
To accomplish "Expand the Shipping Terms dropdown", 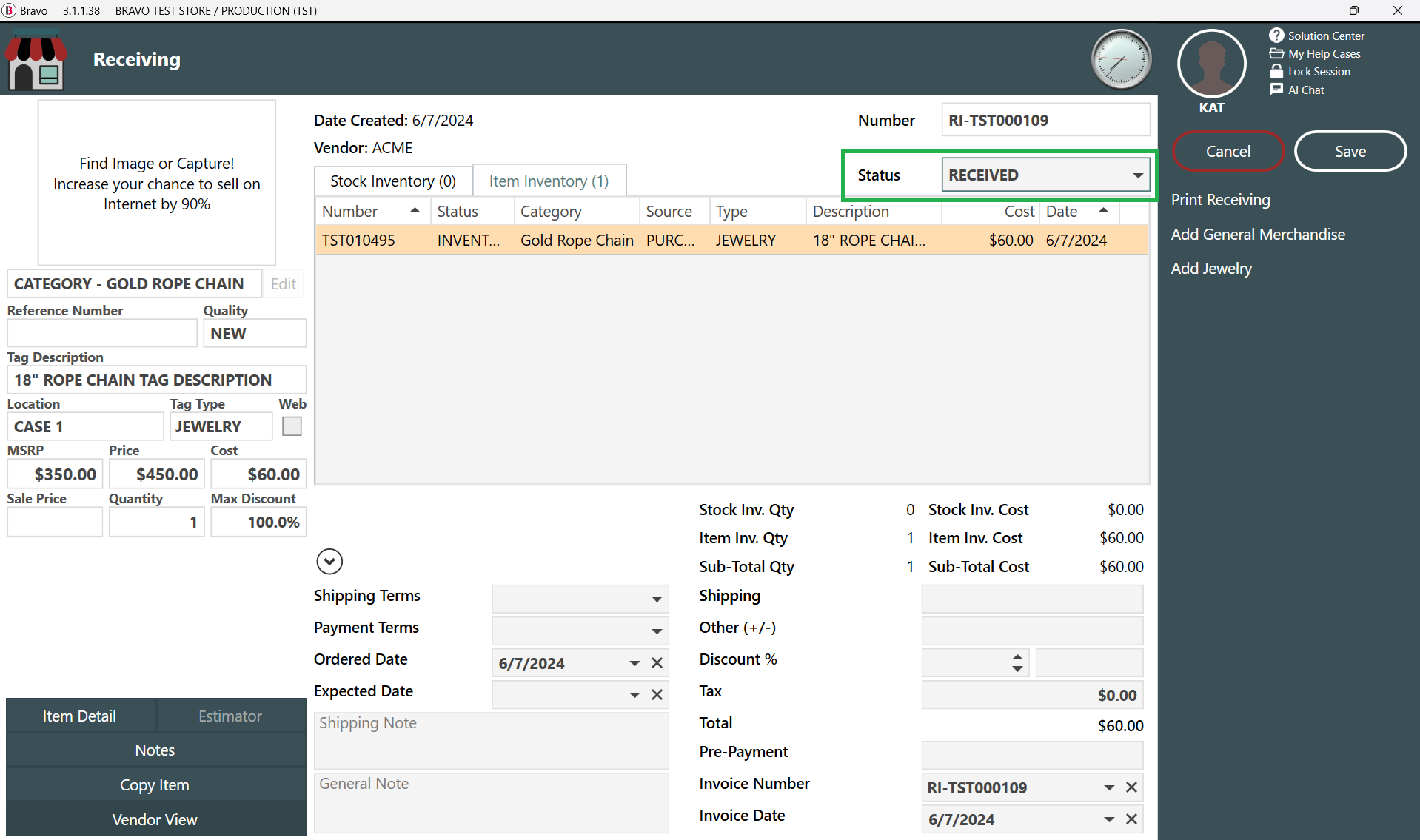I will click(x=656, y=599).
